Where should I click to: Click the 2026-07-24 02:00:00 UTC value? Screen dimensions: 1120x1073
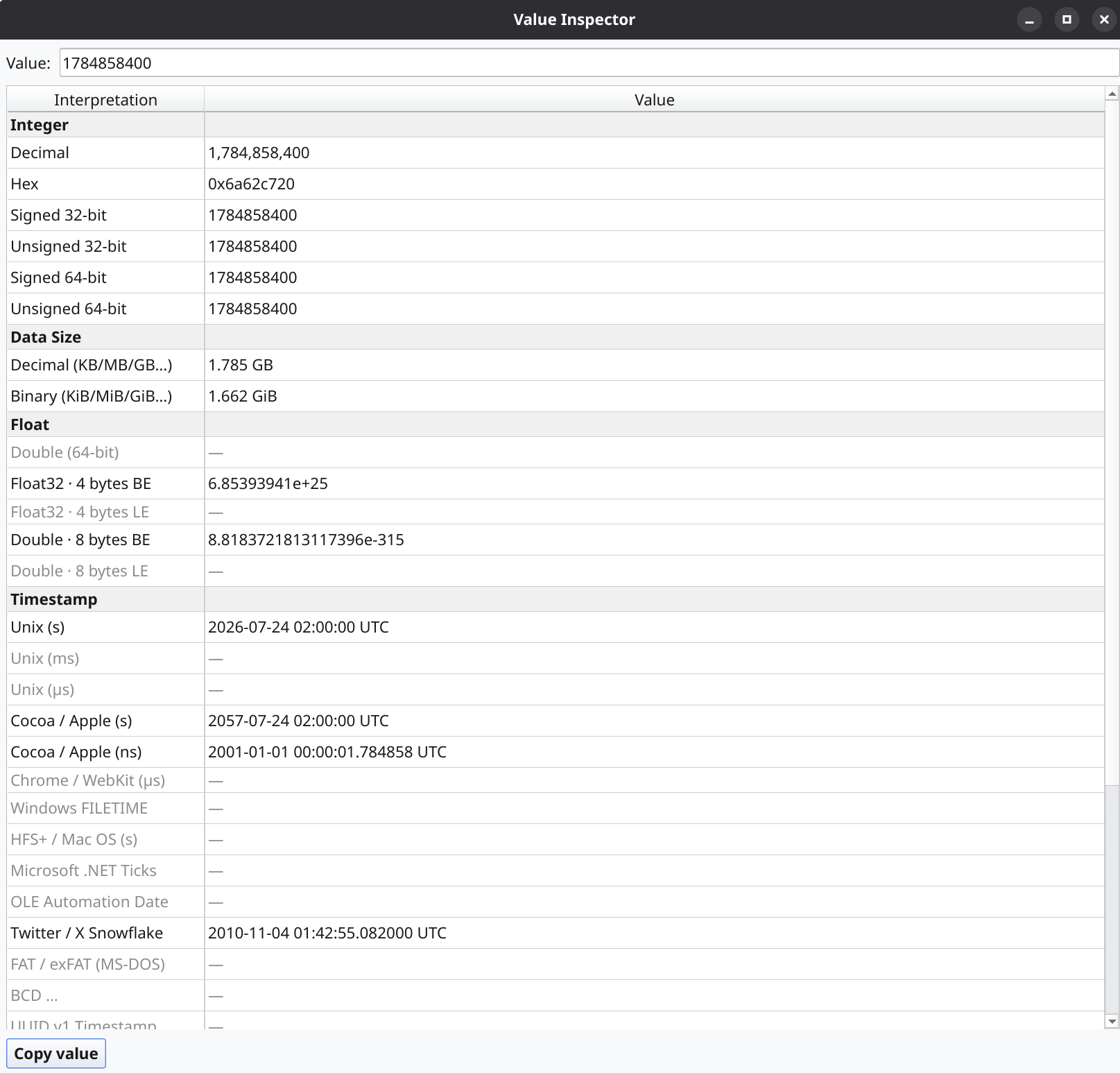pos(298,627)
